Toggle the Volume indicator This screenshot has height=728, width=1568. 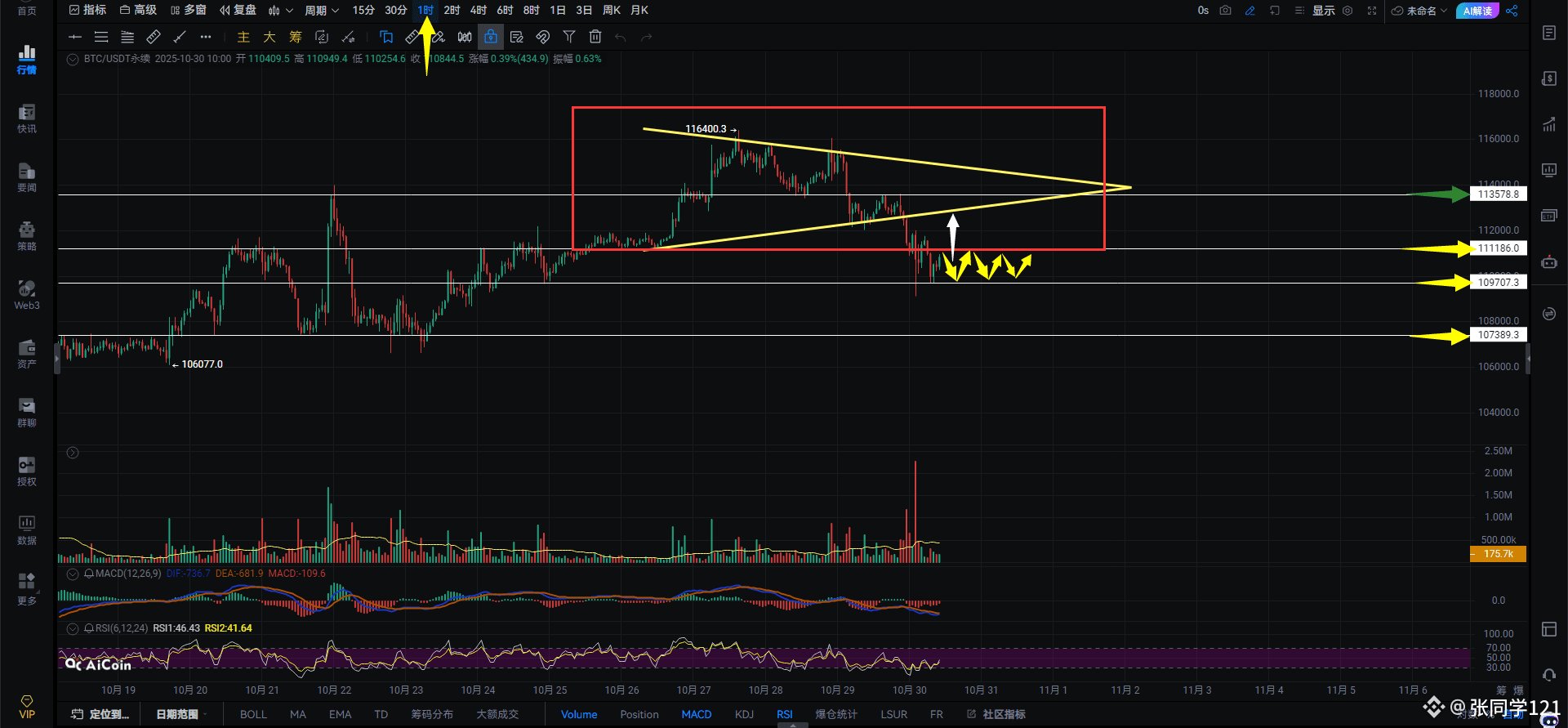point(579,714)
